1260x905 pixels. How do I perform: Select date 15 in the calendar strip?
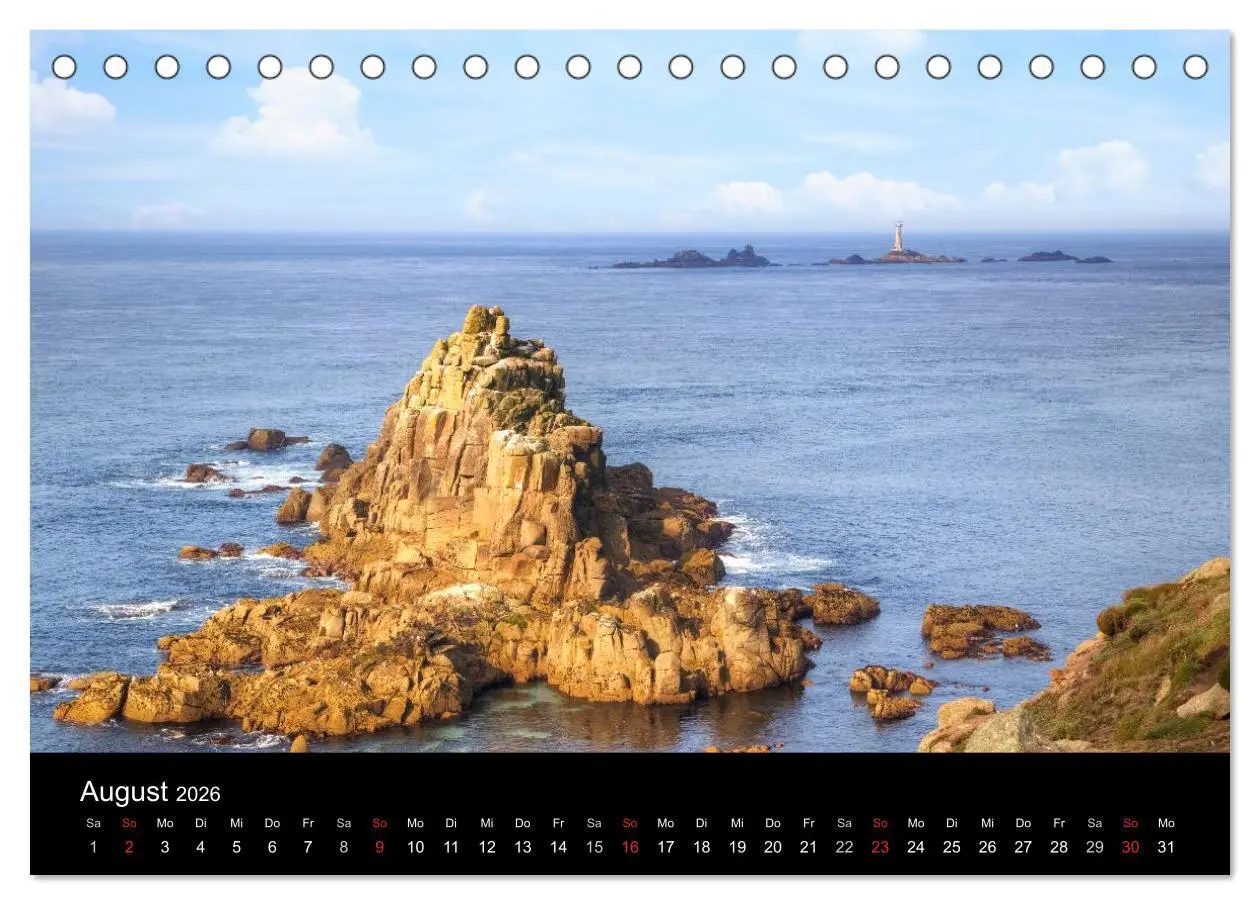(594, 847)
